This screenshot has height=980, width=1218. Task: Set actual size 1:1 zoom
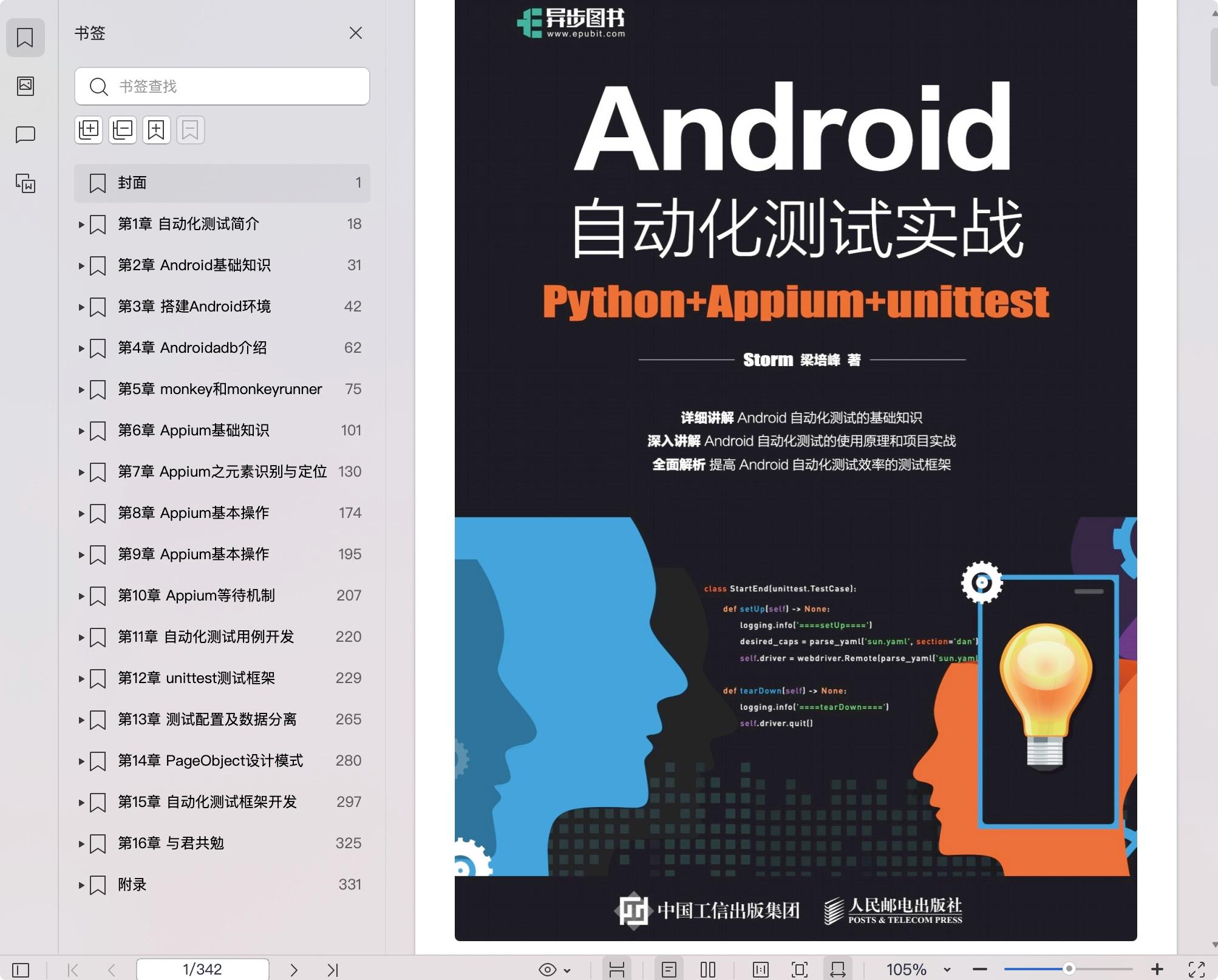click(761, 970)
